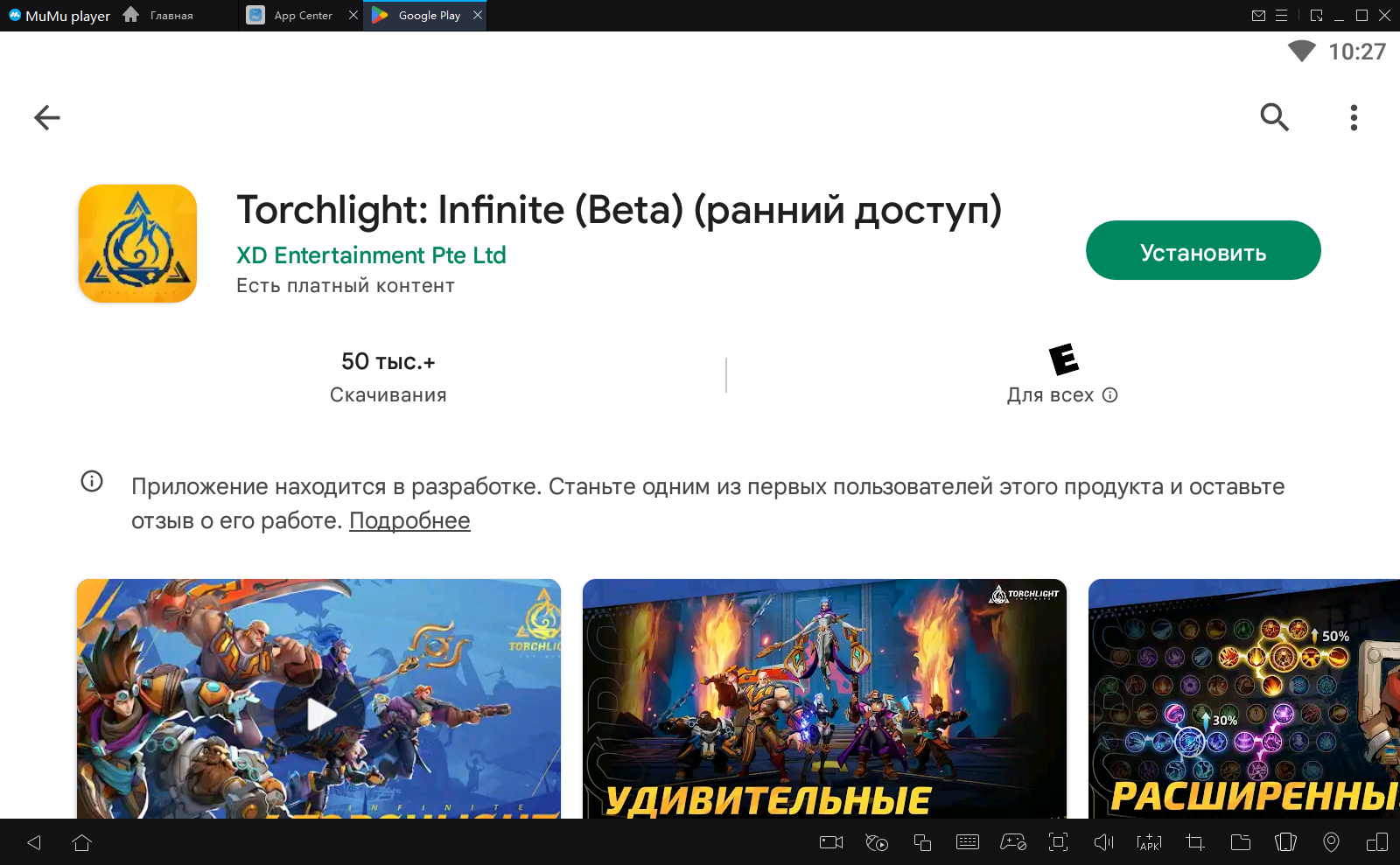Screen dimensions: 1400x865
Task: Open XD Entertainment Pte Ltd developer page
Action: pyautogui.click(x=371, y=255)
